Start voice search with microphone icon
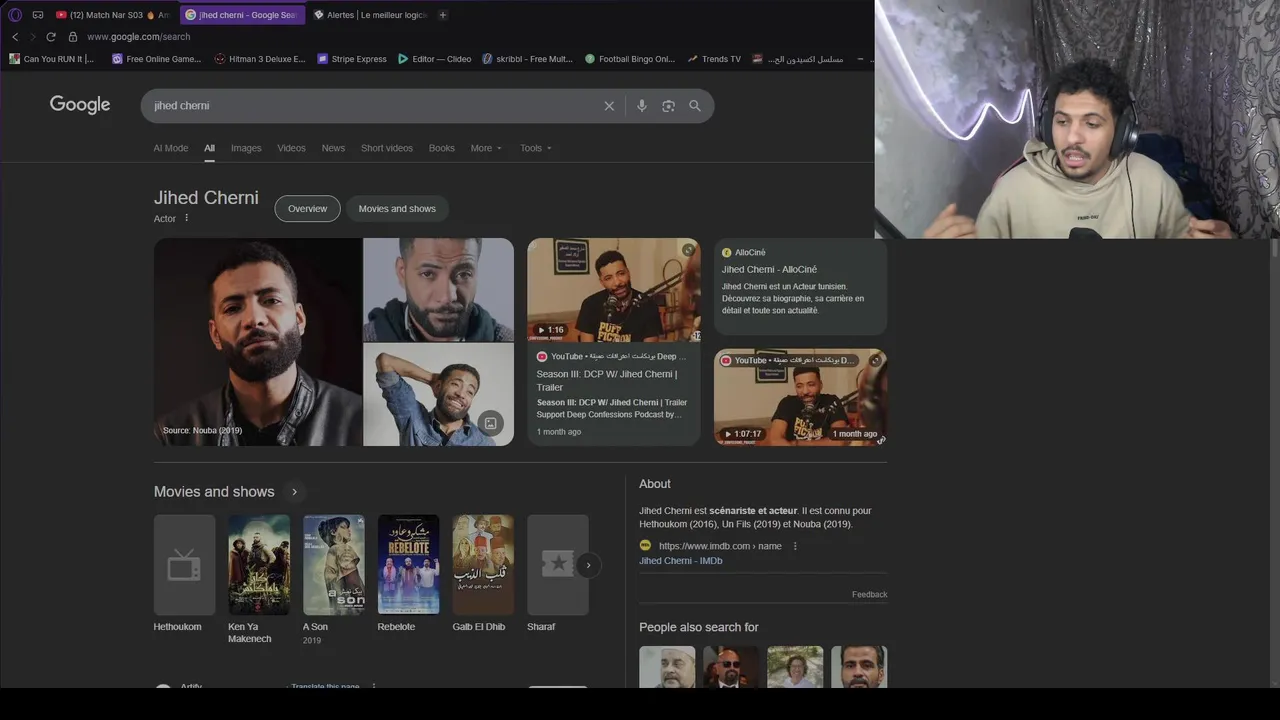The width and height of the screenshot is (1280, 720). 642,106
